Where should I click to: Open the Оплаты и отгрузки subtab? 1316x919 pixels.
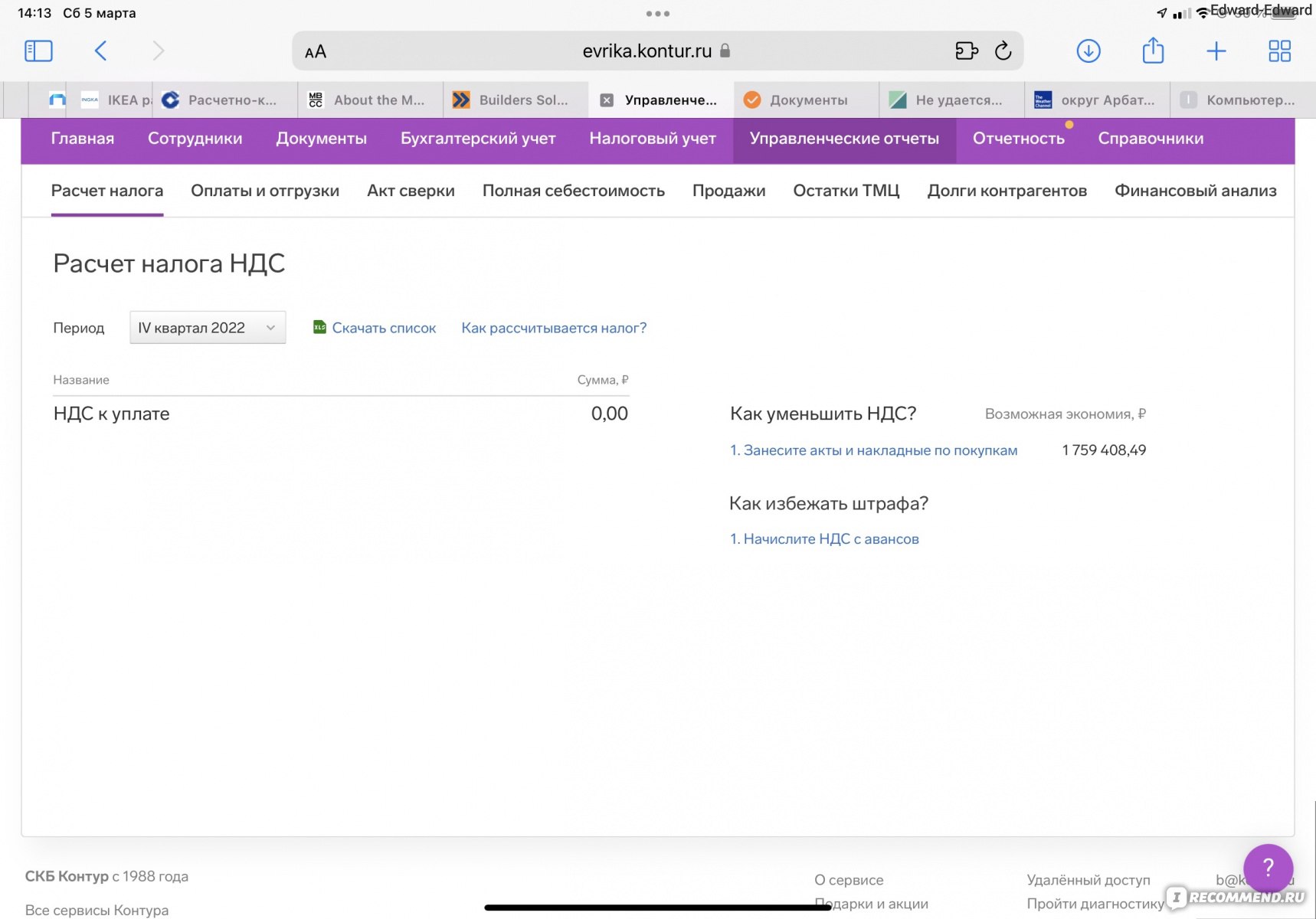click(x=265, y=191)
